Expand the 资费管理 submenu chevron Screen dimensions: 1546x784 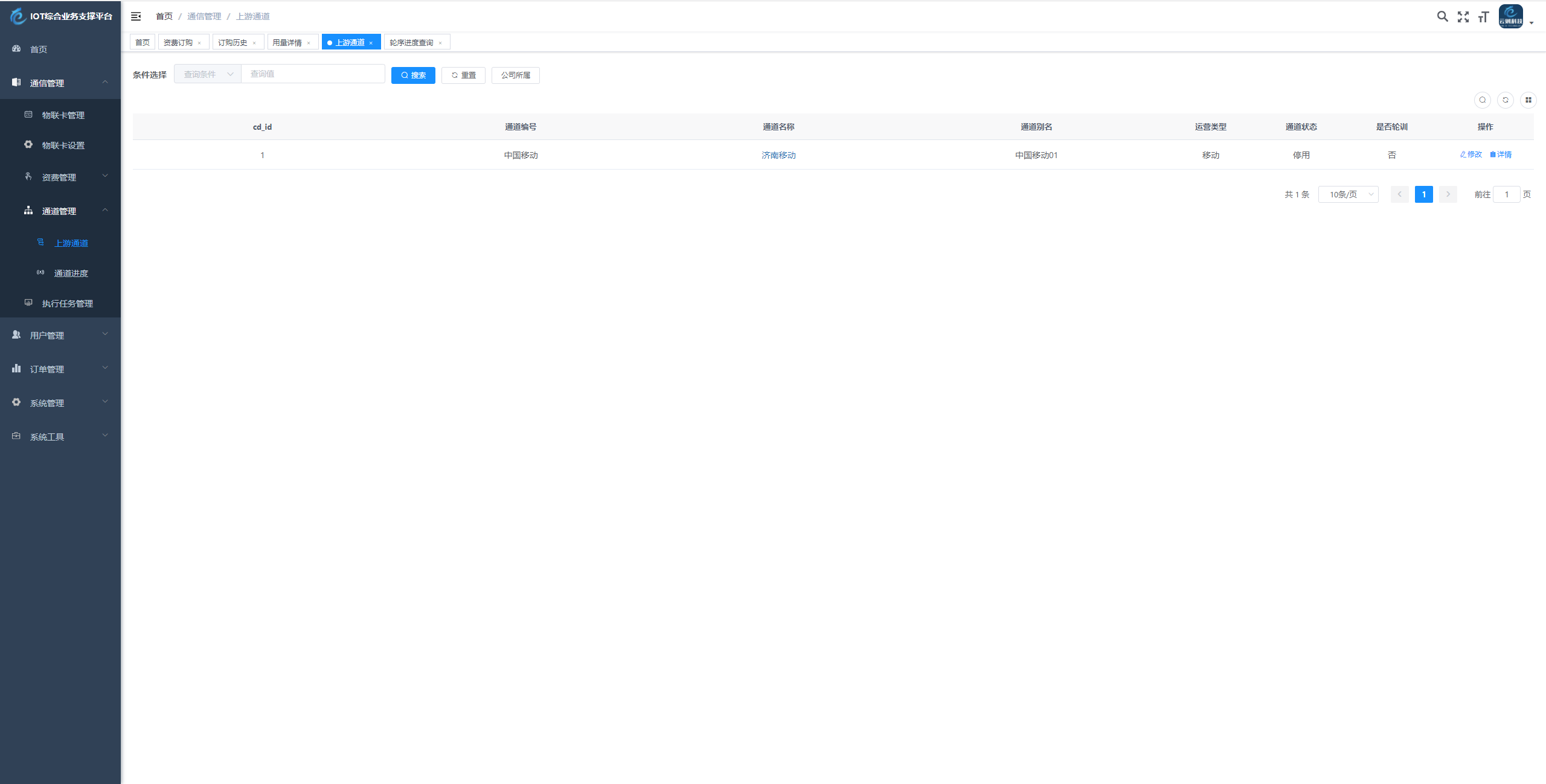click(105, 176)
